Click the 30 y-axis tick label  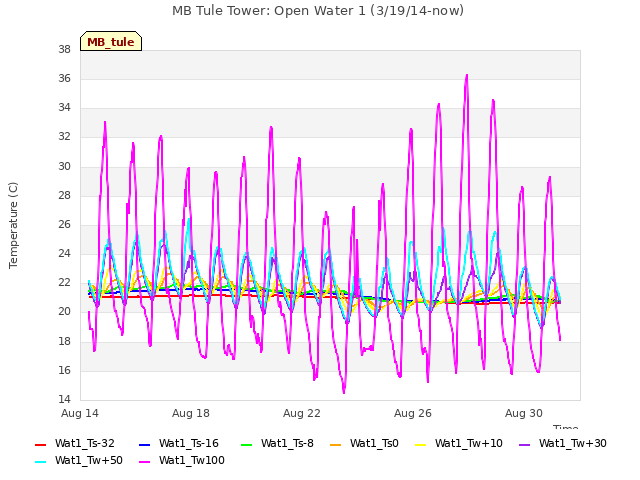64,167
